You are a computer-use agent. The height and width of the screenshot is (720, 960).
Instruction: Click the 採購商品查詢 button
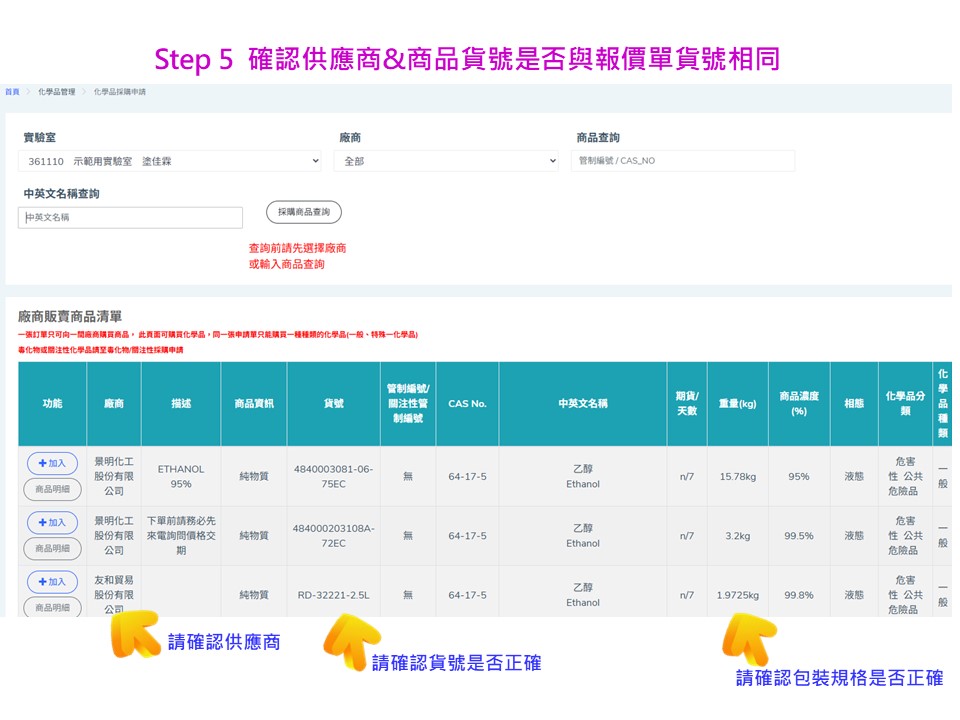click(304, 212)
